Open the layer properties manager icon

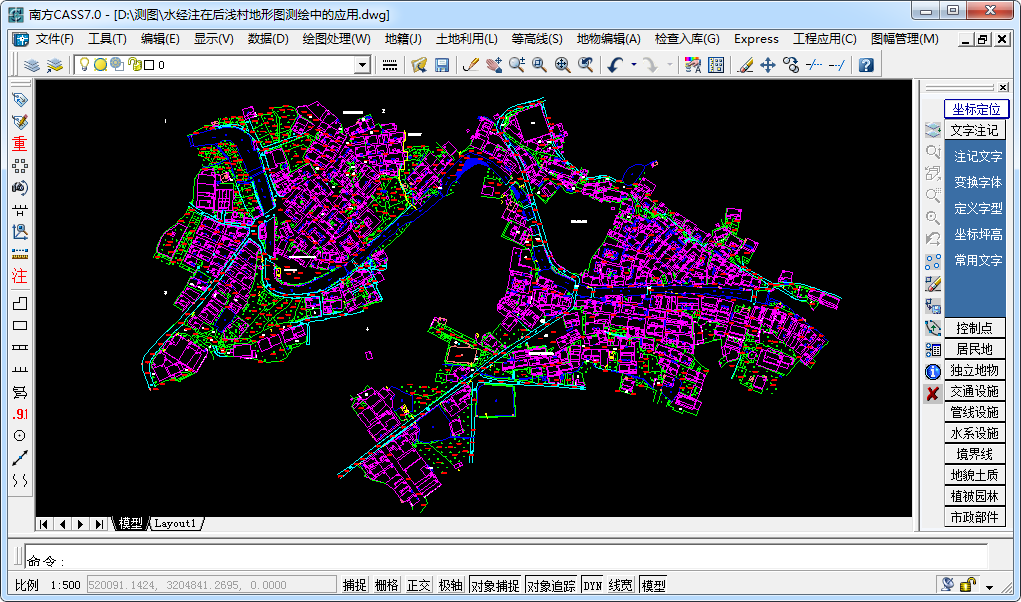pos(31,65)
